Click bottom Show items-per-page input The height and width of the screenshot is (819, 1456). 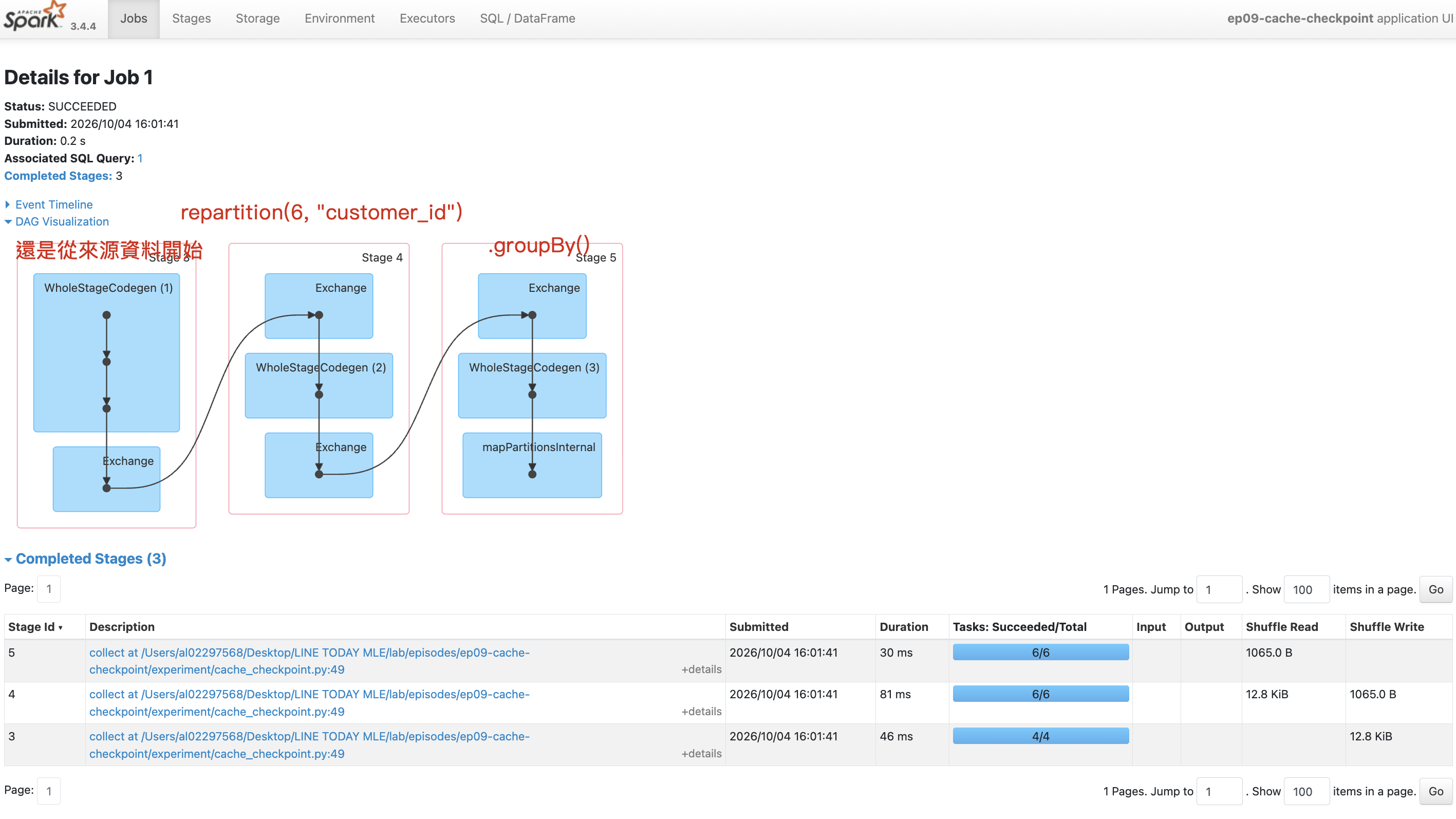pos(1306,791)
